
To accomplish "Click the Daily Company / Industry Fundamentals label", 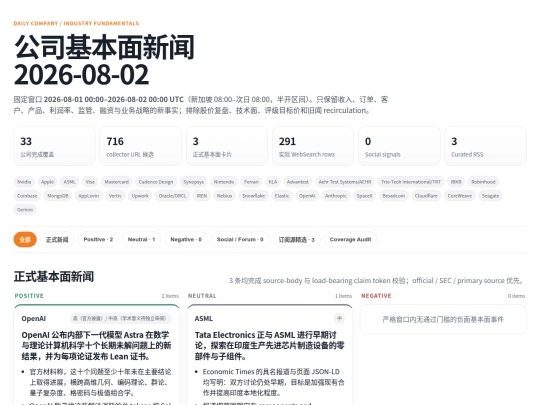I will tap(76, 23).
